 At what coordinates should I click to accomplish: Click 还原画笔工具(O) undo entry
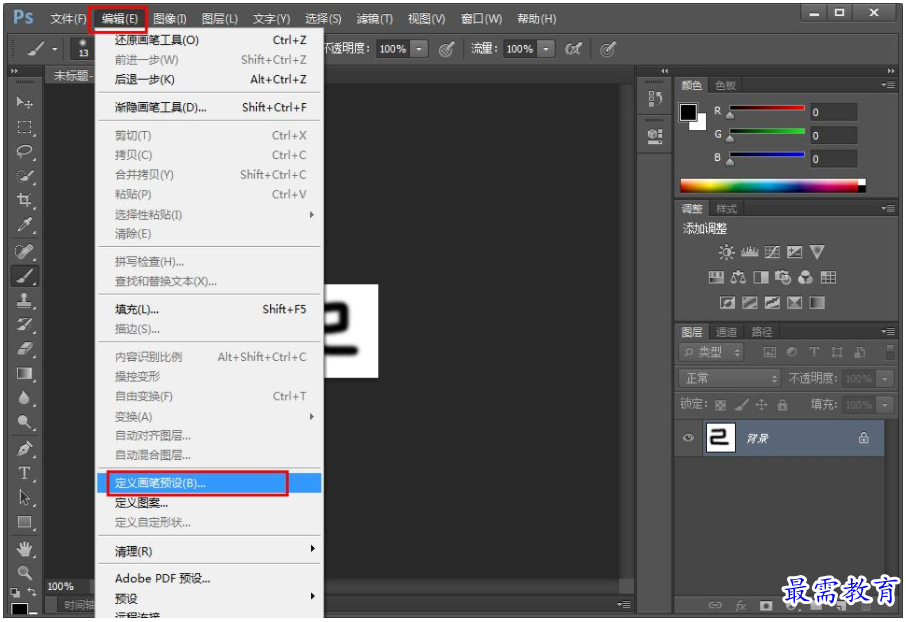209,40
